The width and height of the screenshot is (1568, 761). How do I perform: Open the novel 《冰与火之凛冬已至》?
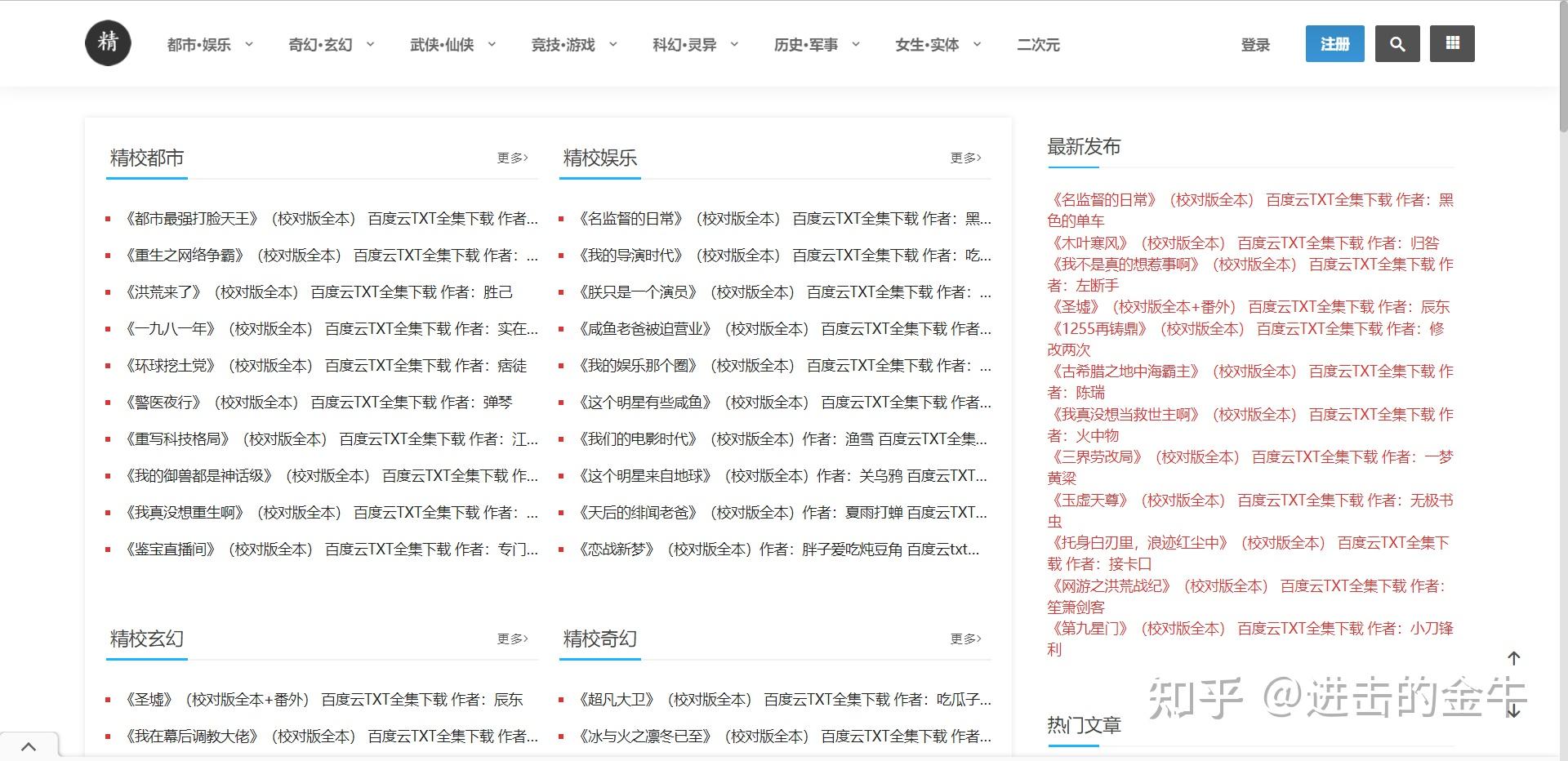pyautogui.click(x=783, y=737)
